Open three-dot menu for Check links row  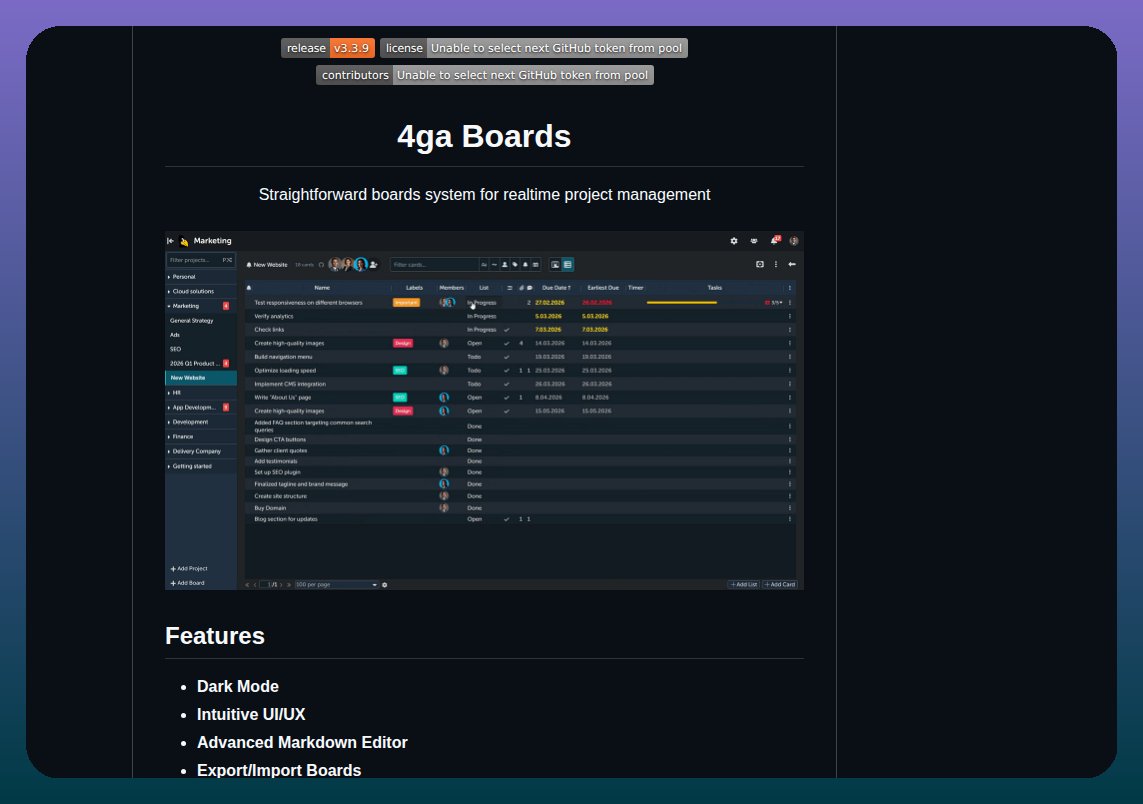(x=789, y=329)
